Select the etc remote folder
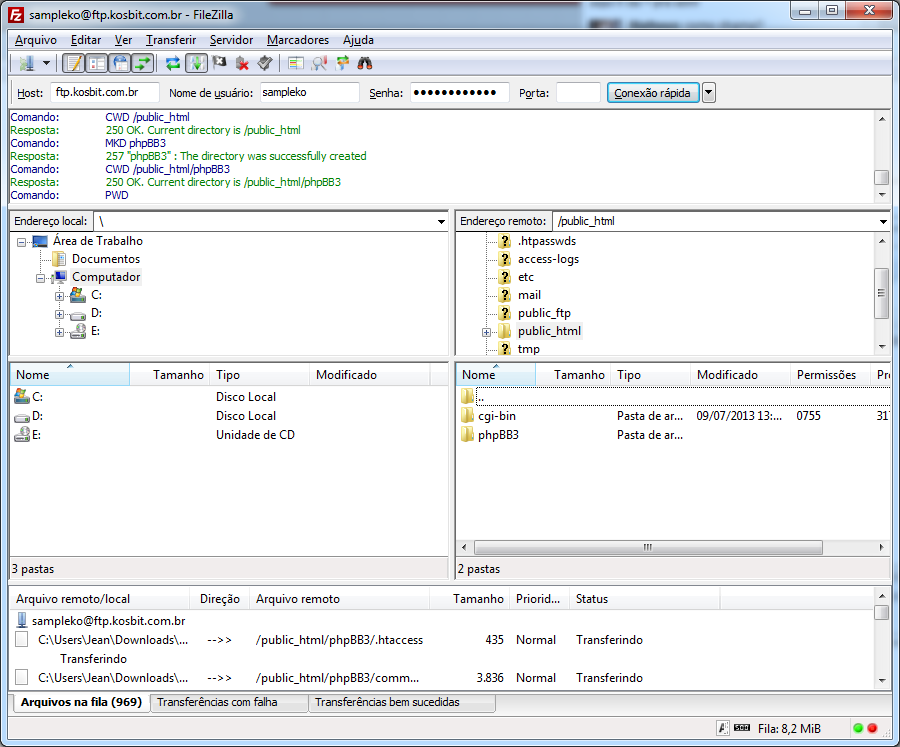The height and width of the screenshot is (747, 900). pos(526,277)
